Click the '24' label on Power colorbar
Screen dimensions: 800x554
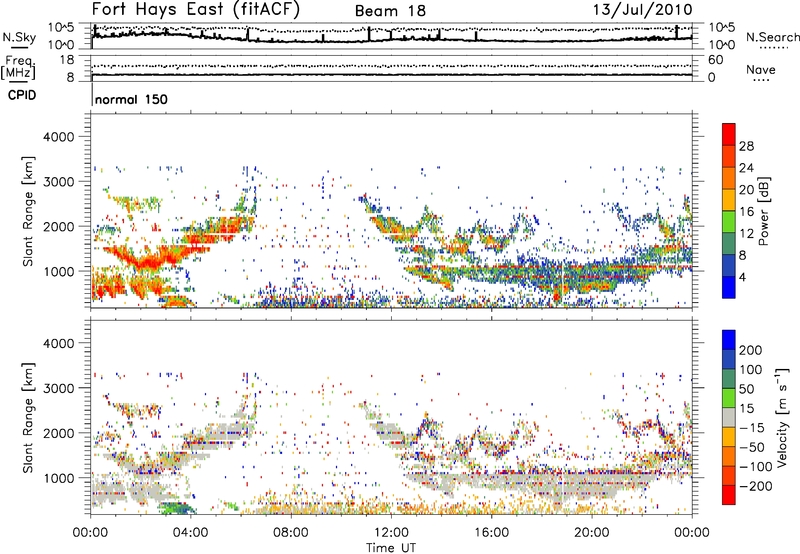click(x=746, y=168)
